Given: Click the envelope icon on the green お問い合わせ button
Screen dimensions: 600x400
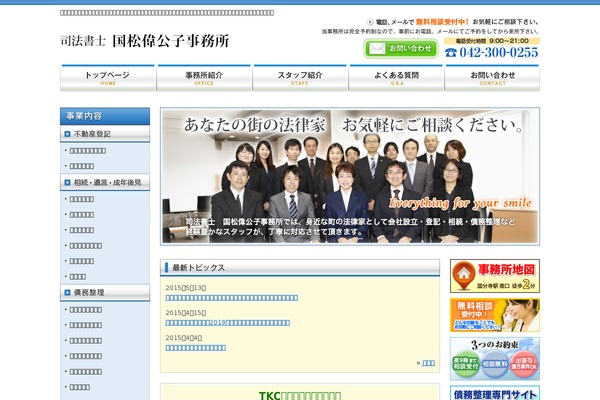Looking at the screenshot, I should (377, 49).
